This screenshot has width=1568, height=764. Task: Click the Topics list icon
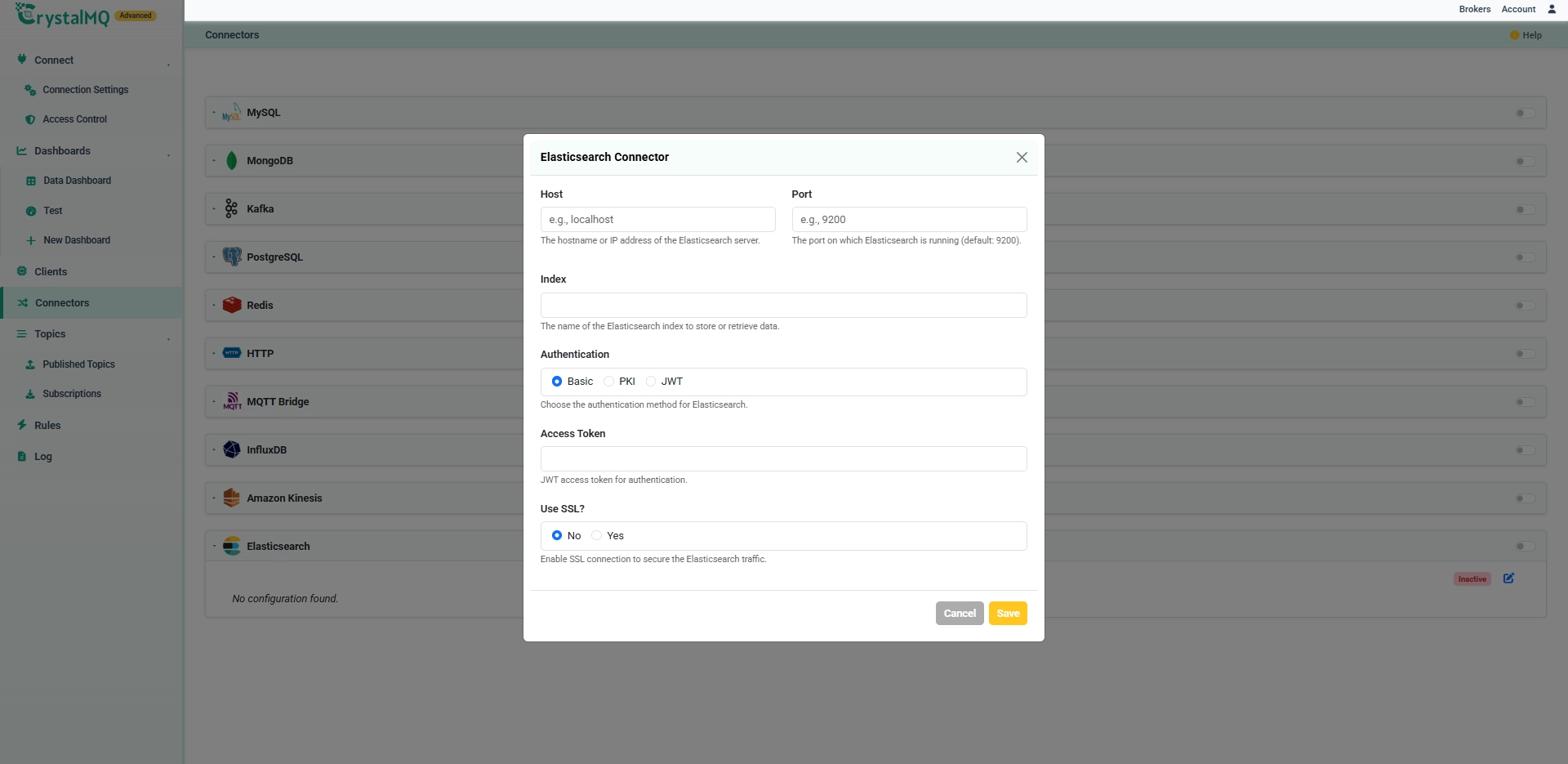tap(22, 334)
